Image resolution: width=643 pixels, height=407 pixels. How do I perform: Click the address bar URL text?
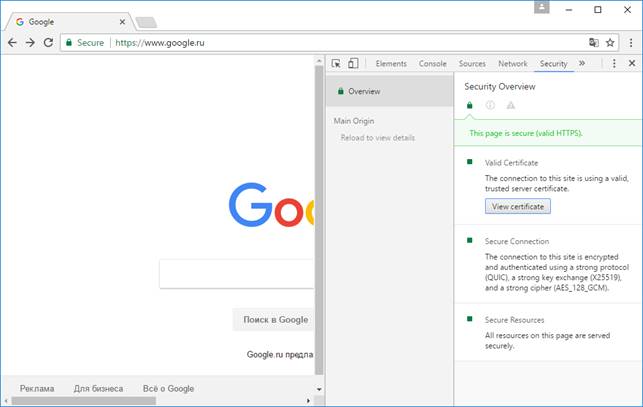tap(160, 43)
